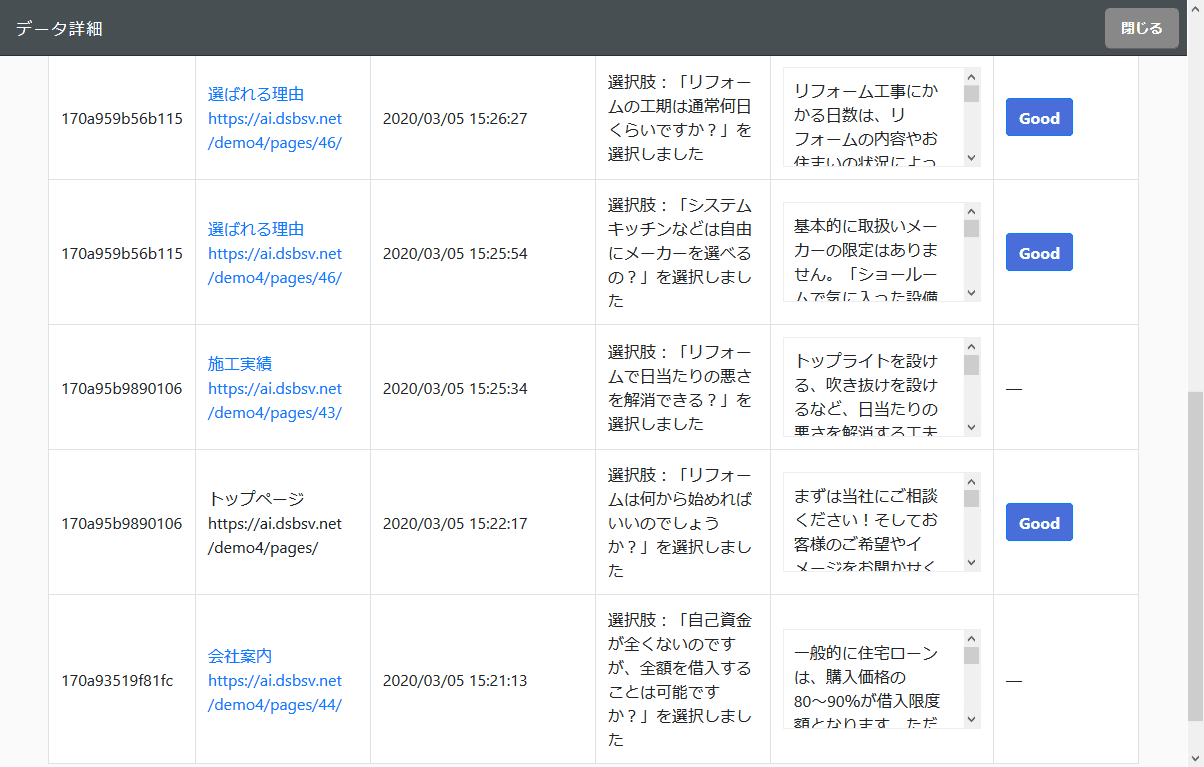Click Good button in 15:25:54 row
Image resolution: width=1204 pixels, height=767 pixels.
tap(1039, 253)
